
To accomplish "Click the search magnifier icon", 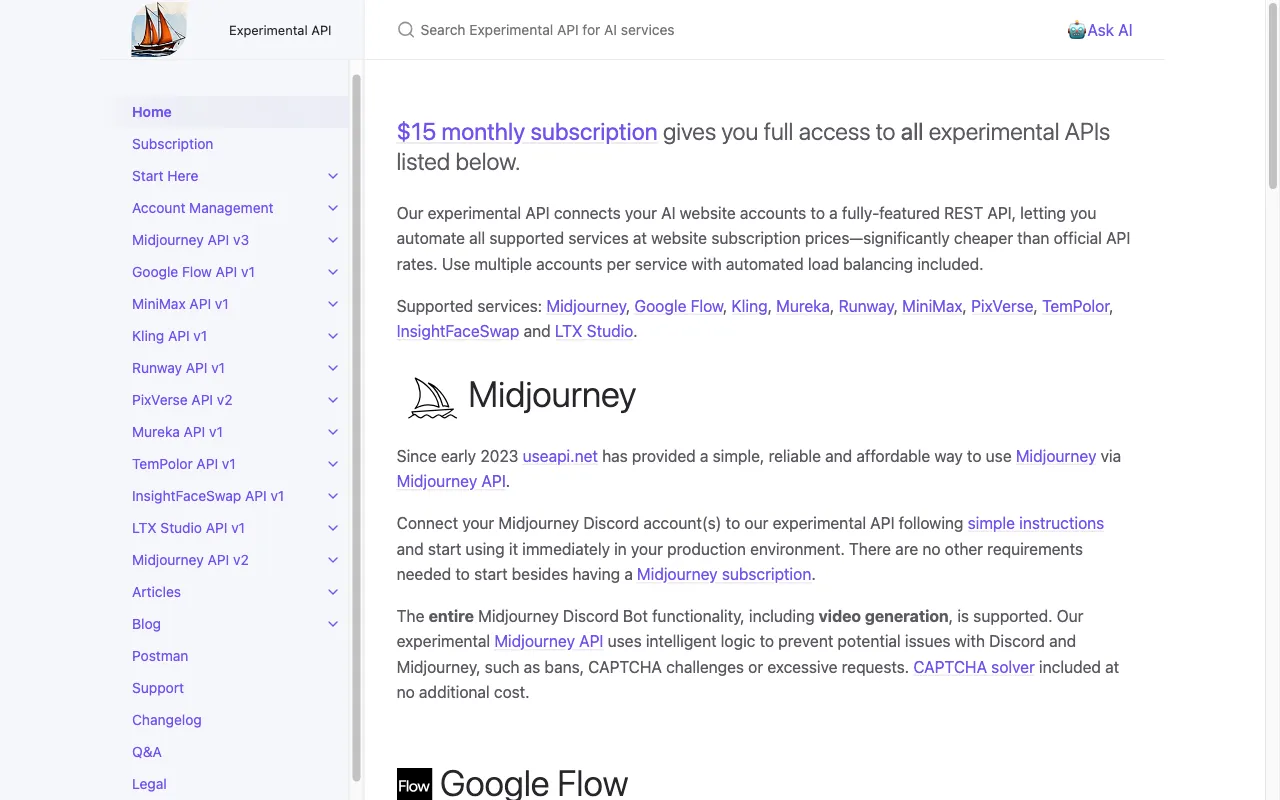I will (x=406, y=30).
